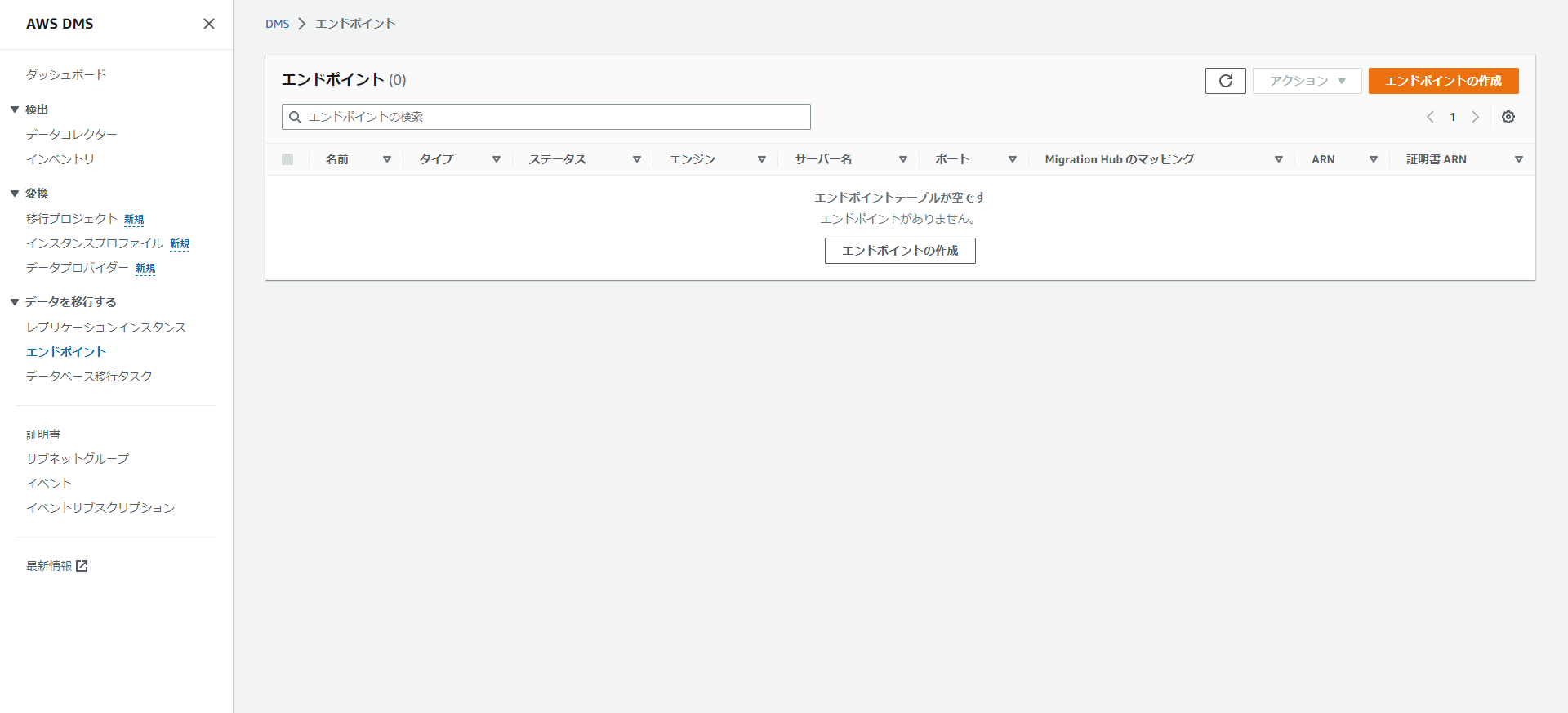Click DMS breadcrumb link
1568x713 pixels.
tap(278, 24)
